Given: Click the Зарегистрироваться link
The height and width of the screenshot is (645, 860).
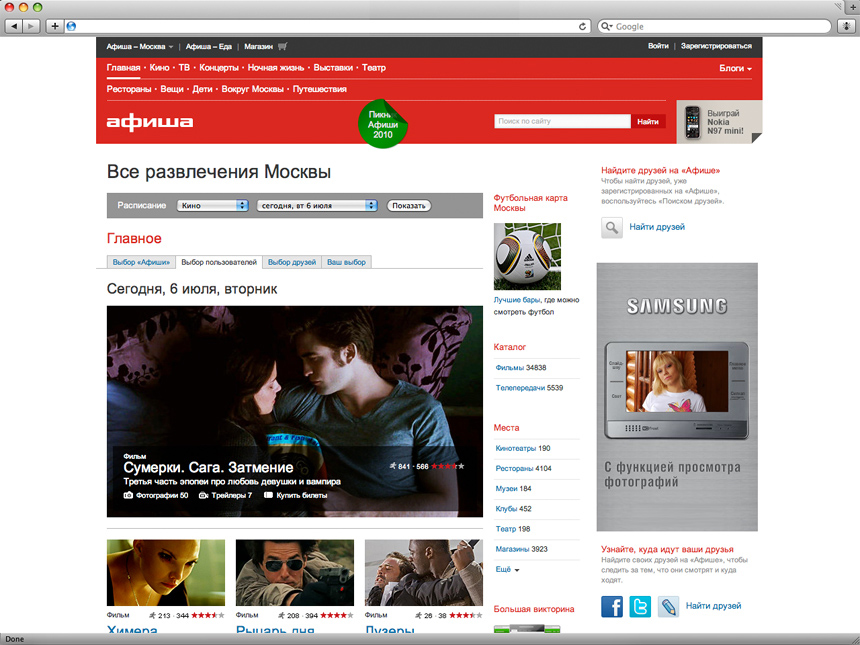Looking at the screenshot, I should 716,46.
